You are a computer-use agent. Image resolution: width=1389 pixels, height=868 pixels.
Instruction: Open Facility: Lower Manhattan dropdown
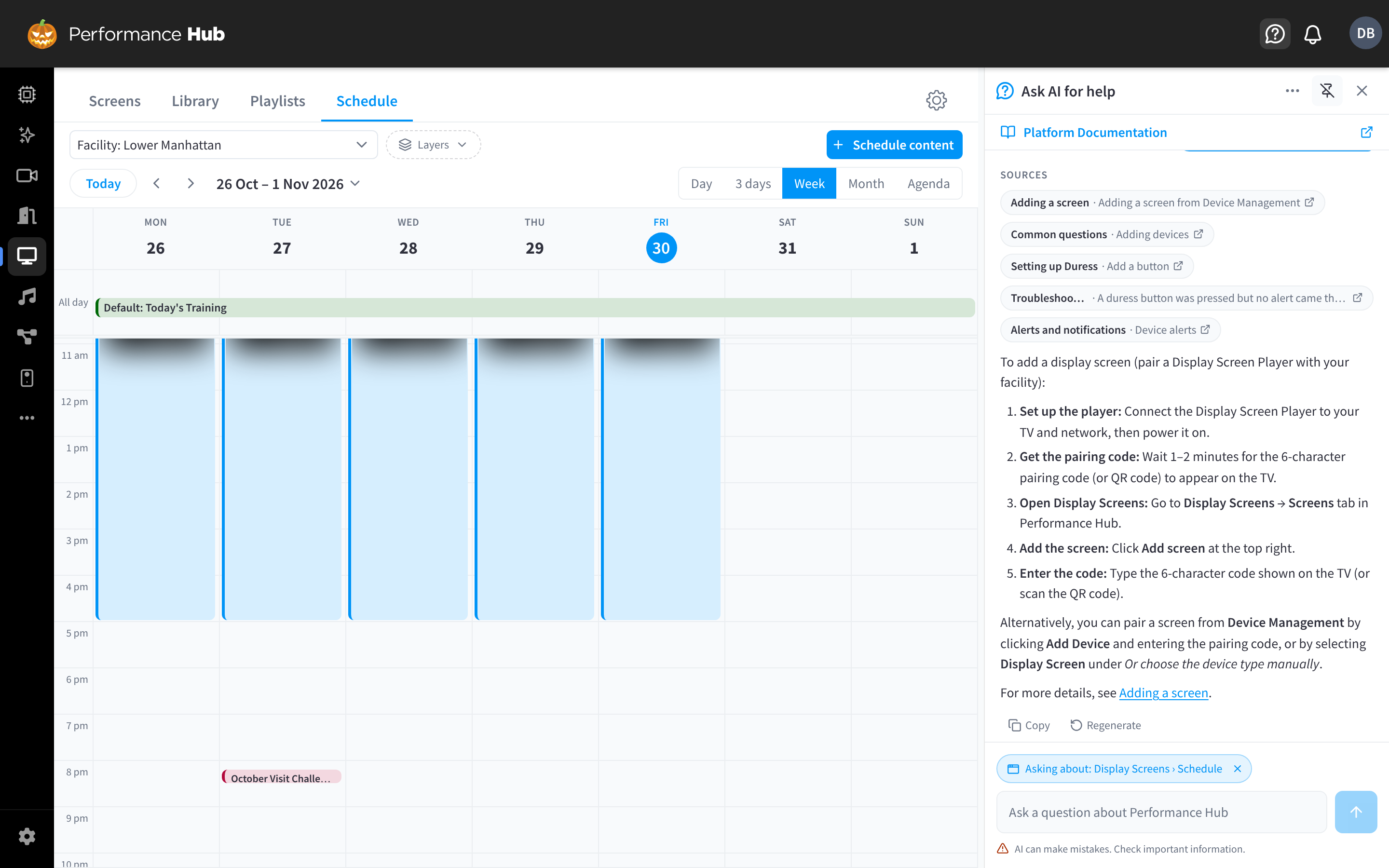pyautogui.click(x=223, y=145)
